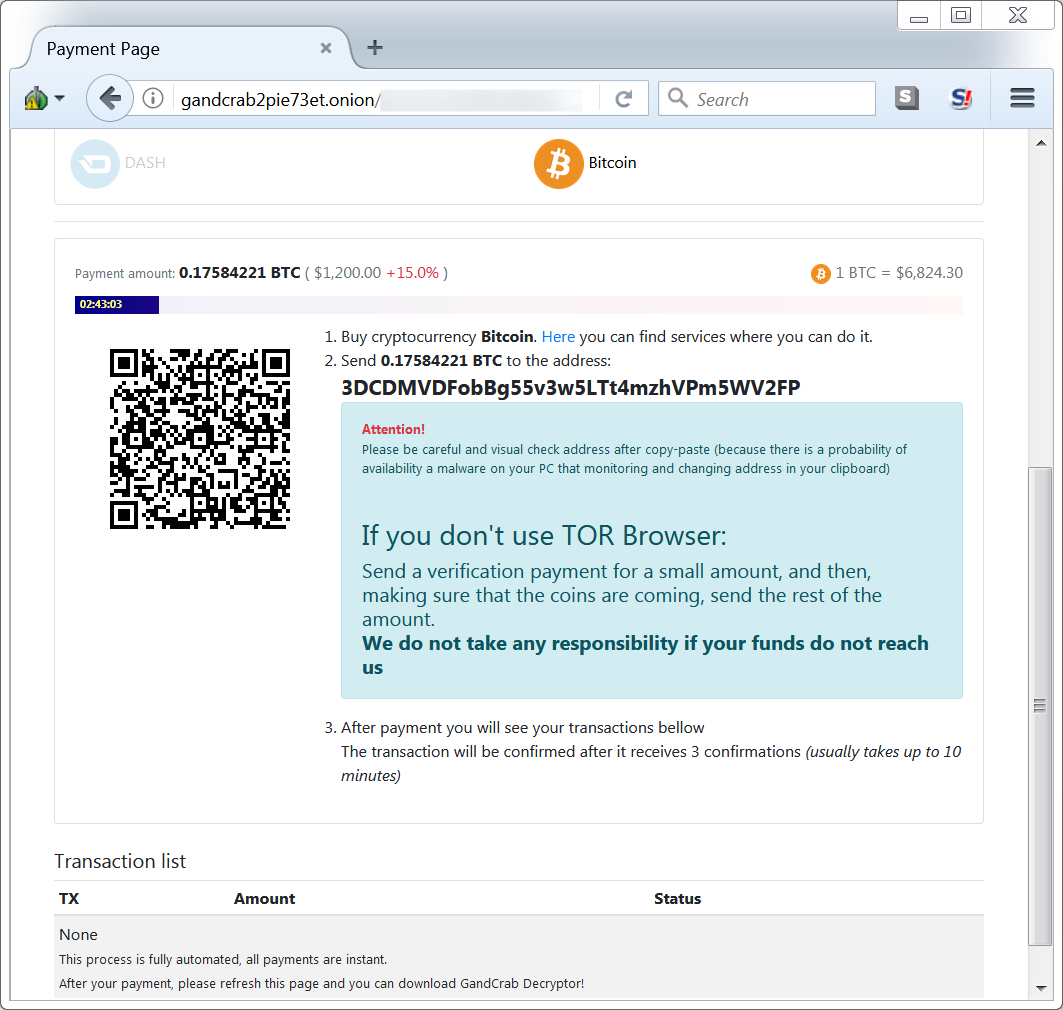
Task: Click the small Bitcoin rate icon
Action: [x=820, y=273]
